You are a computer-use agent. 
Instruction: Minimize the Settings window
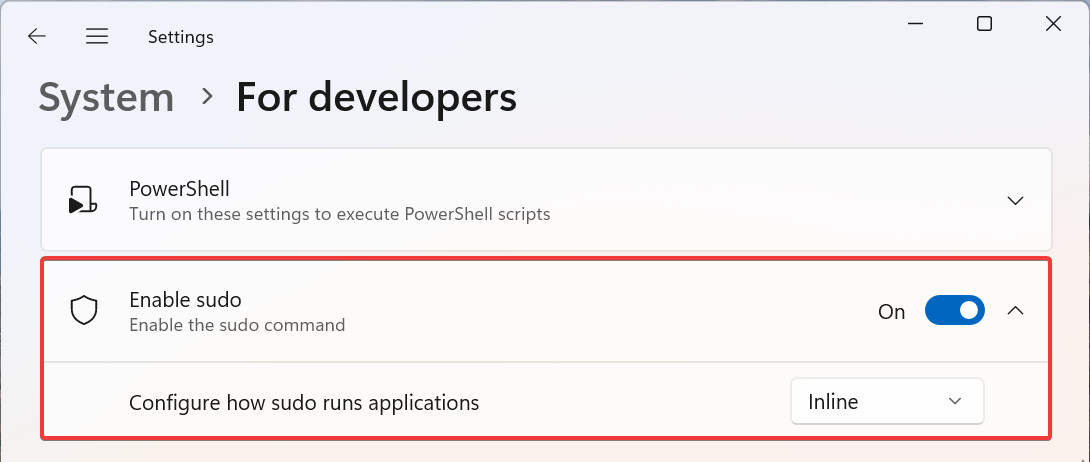pyautogui.click(x=916, y=24)
